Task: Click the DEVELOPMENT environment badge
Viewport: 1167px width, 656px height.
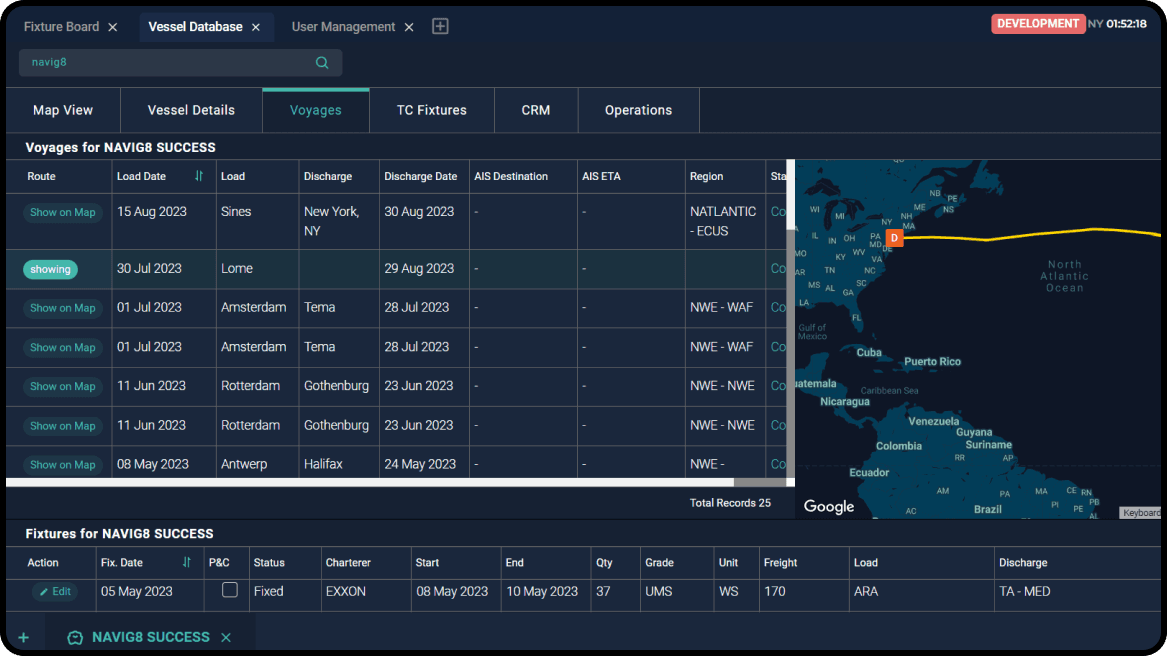Action: (x=1037, y=24)
